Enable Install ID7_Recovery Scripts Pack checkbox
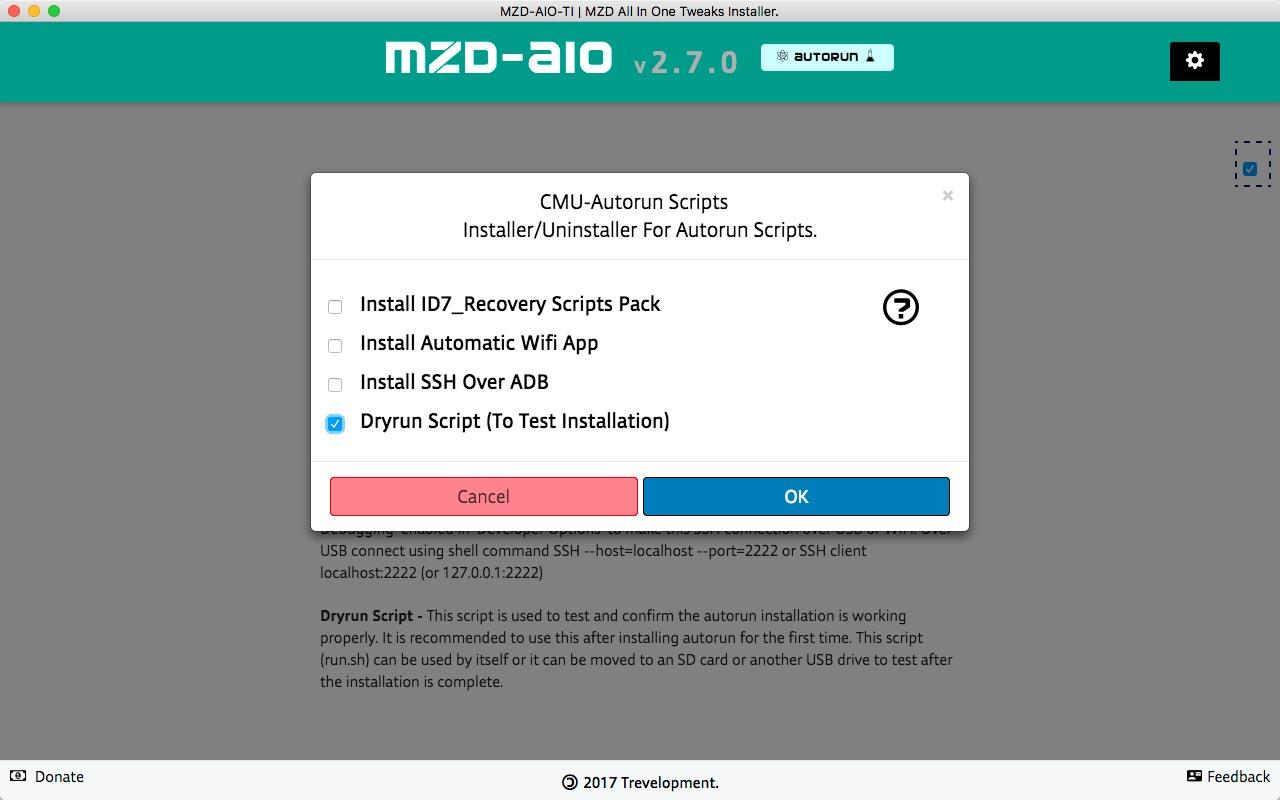Screen dimensions: 1280x800 pos(335,307)
